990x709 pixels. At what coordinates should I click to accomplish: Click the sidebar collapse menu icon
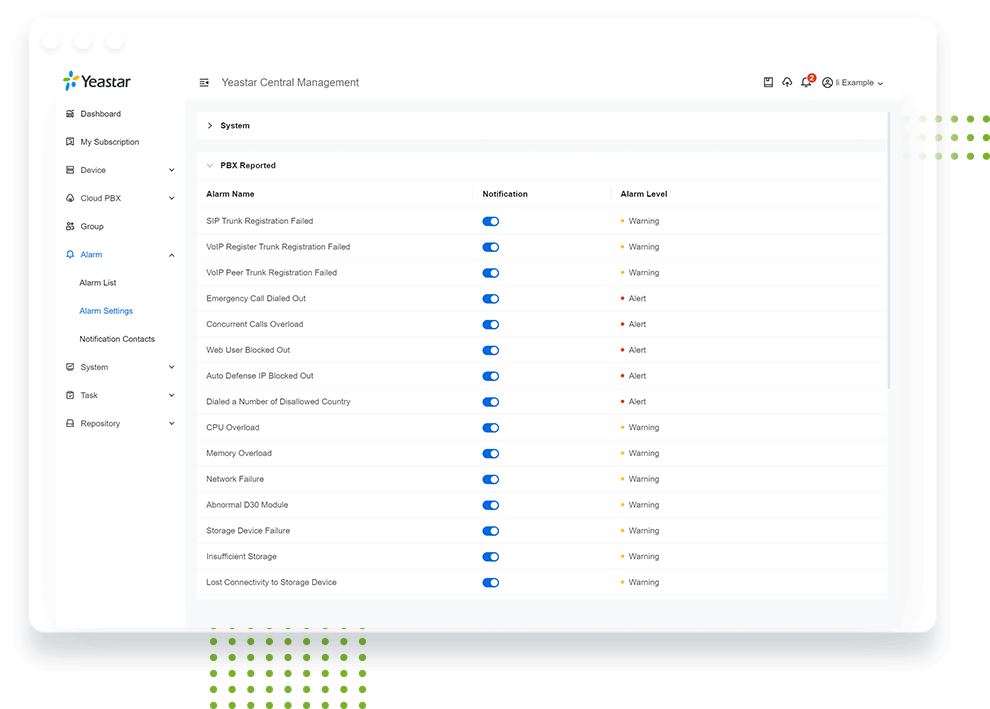click(x=204, y=83)
